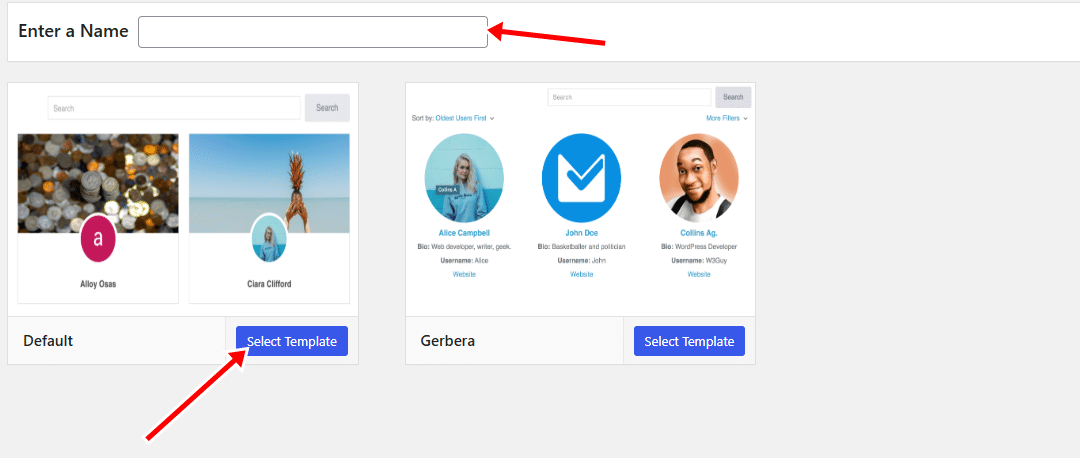Click Alloy Osas letter avatar icon

pyautogui.click(x=98, y=239)
